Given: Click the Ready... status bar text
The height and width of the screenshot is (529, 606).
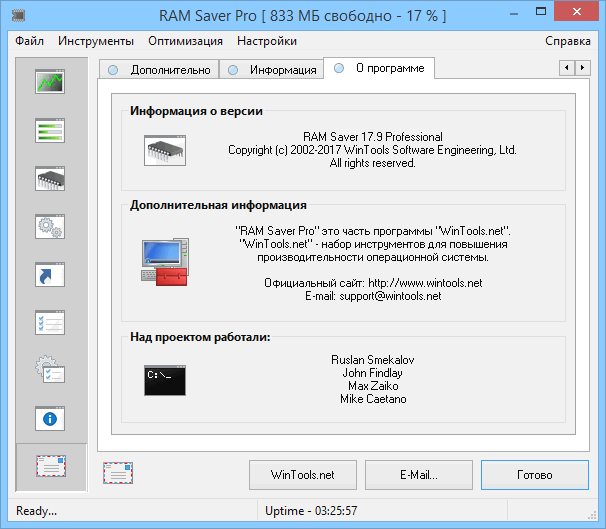Looking at the screenshot, I should pyautogui.click(x=36, y=511).
